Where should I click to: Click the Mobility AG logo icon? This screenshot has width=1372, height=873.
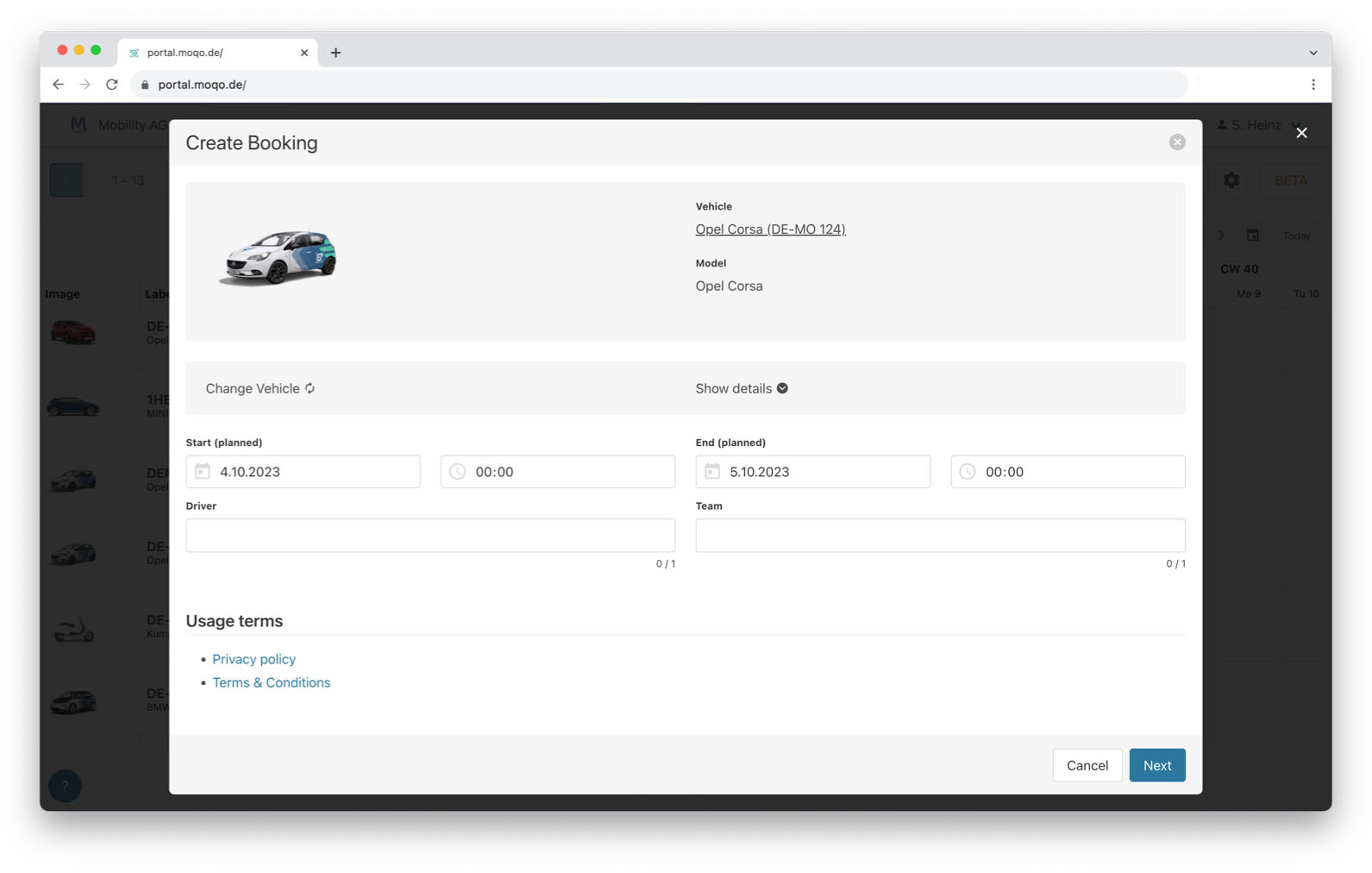tap(78, 125)
